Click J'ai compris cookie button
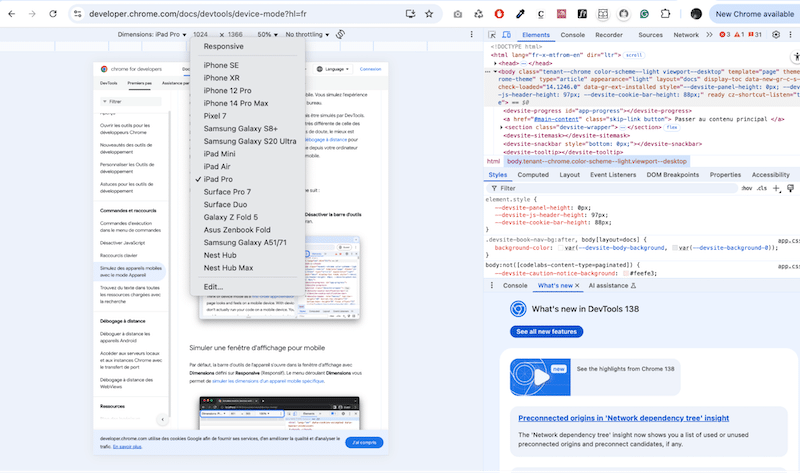This screenshot has width=800, height=473. click(x=364, y=442)
